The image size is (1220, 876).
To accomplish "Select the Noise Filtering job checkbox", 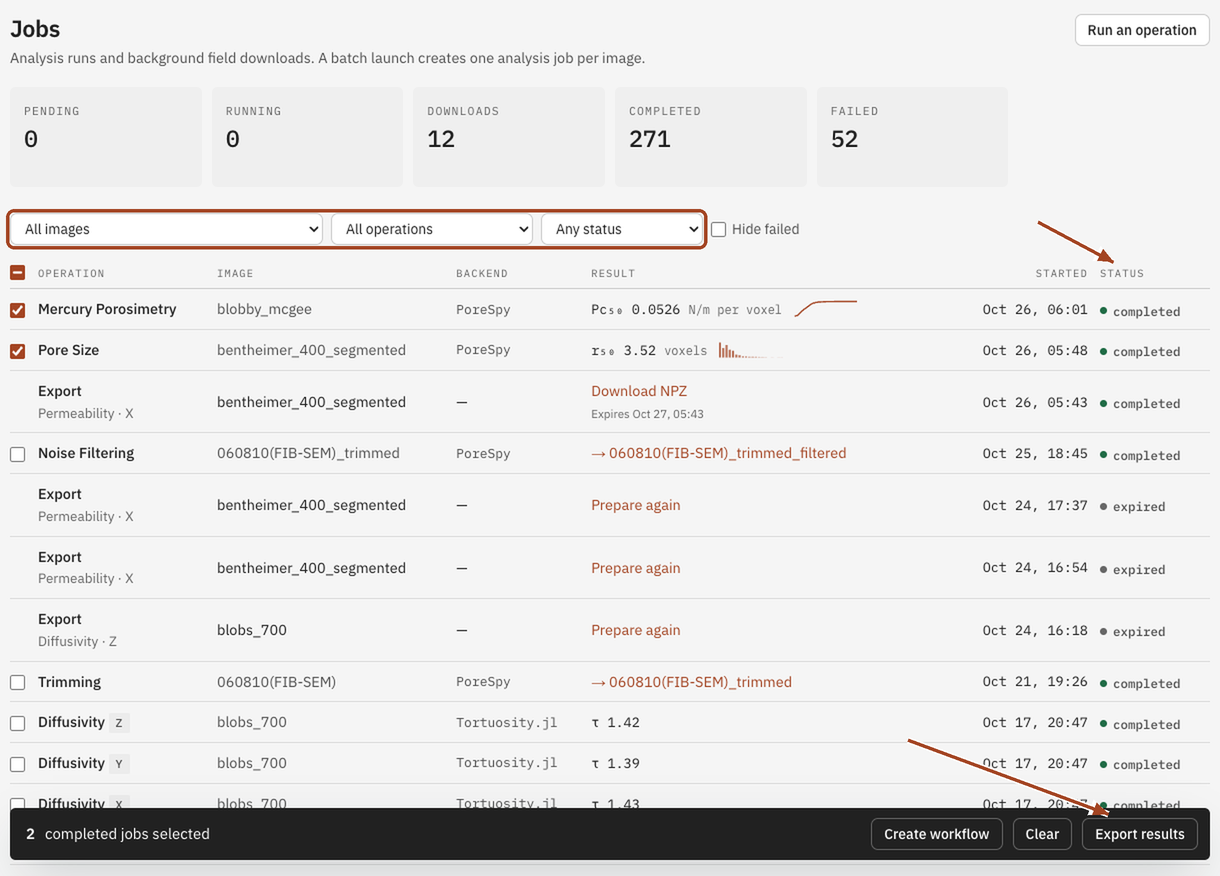I will [18, 454].
